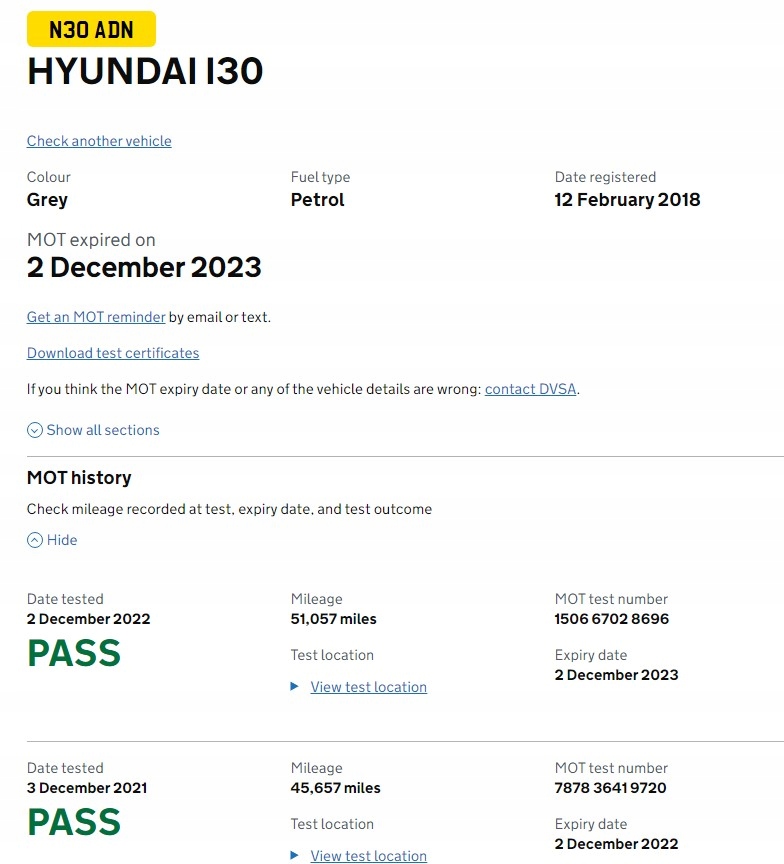Collapse MOT history with the Hide label

(62, 540)
